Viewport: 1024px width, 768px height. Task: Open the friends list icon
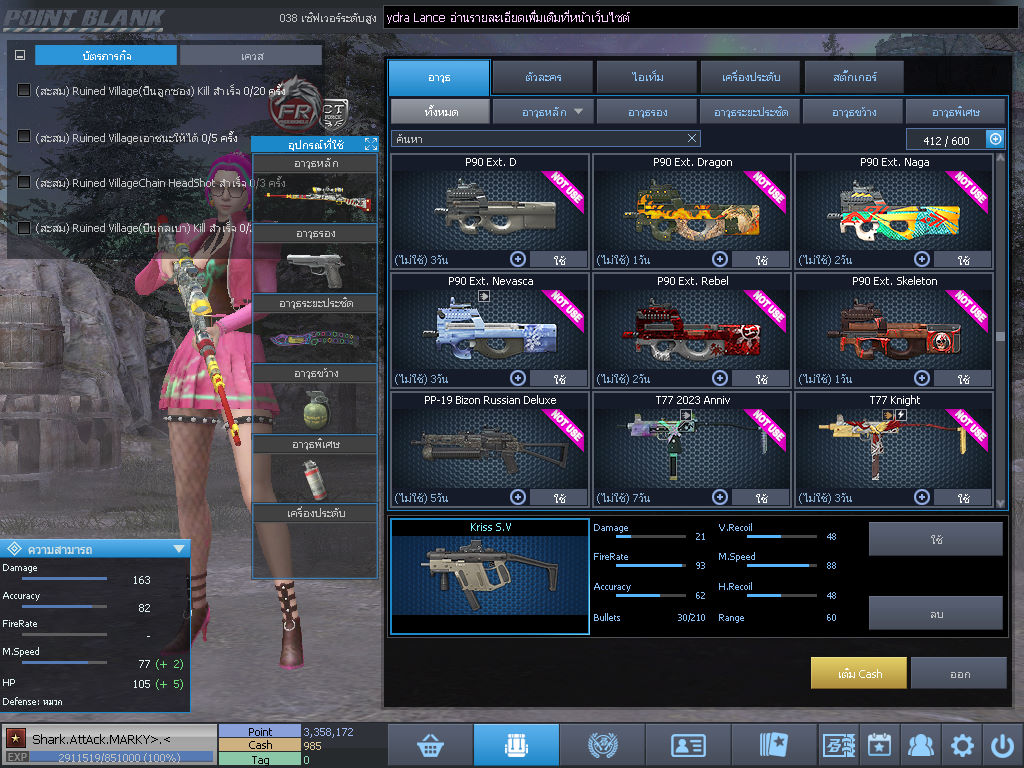point(920,745)
